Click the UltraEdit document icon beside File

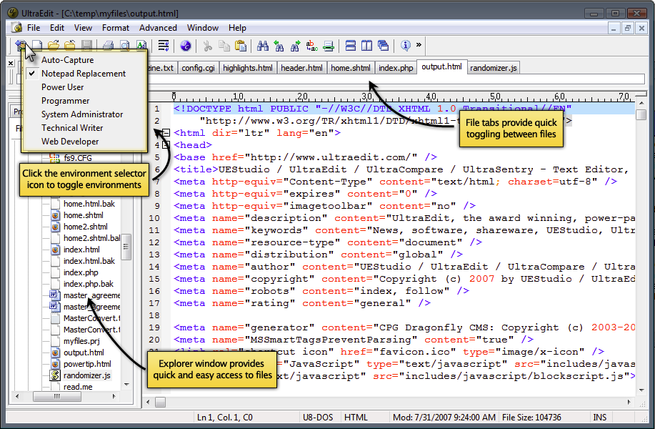tap(17, 28)
